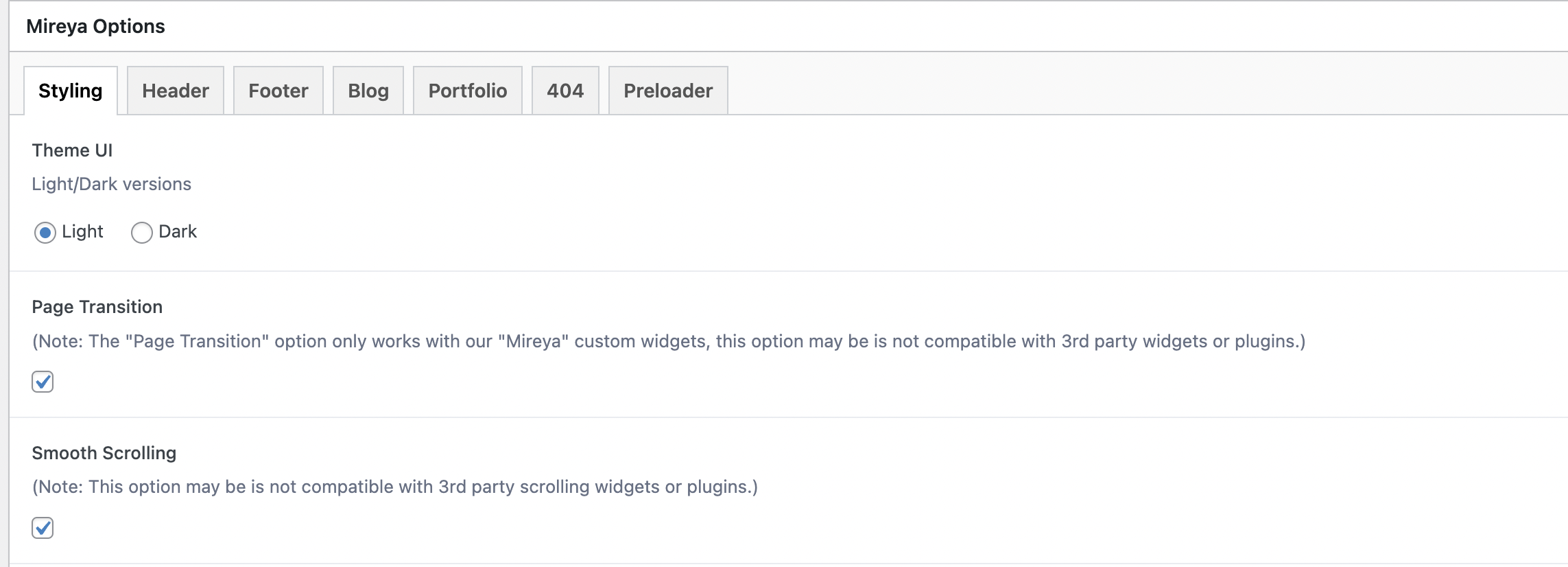
Task: Open the Portfolio options tab
Action: click(468, 91)
